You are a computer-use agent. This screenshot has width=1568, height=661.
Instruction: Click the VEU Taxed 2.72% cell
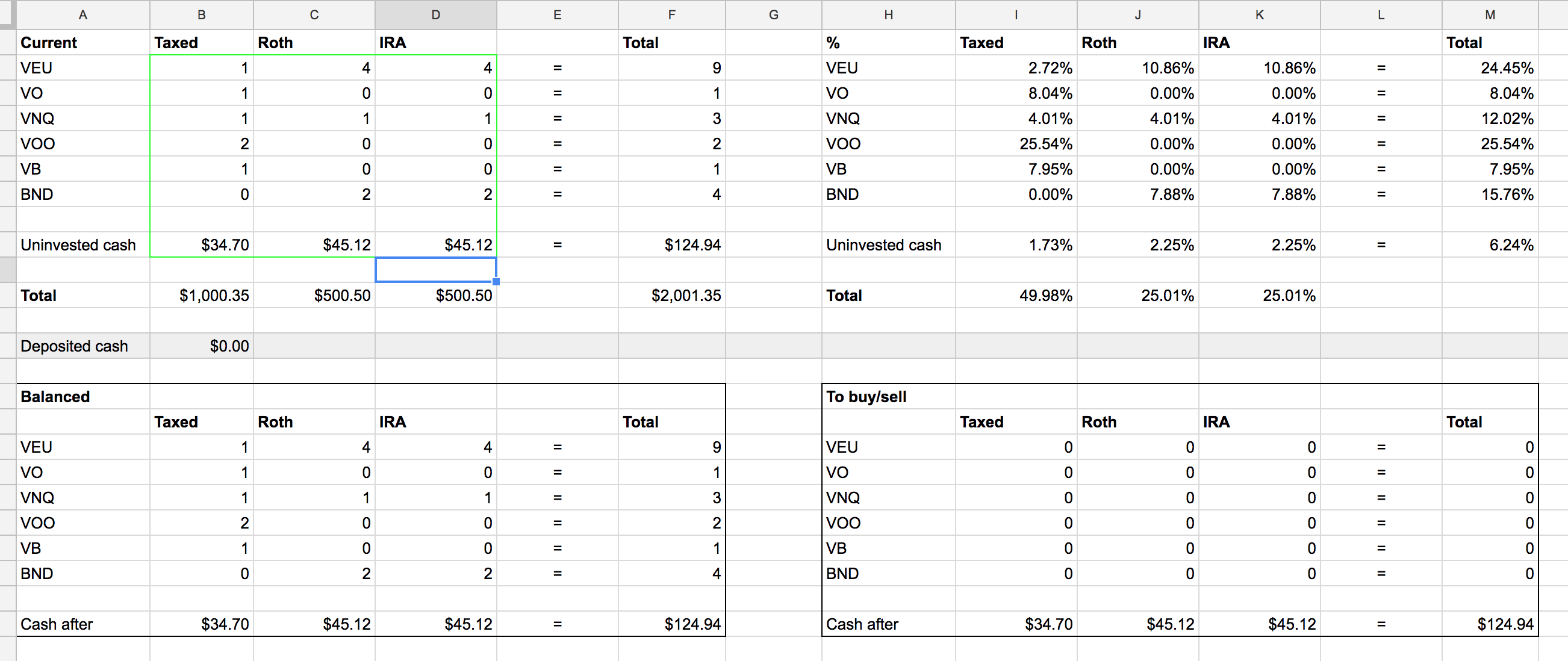click(1016, 67)
